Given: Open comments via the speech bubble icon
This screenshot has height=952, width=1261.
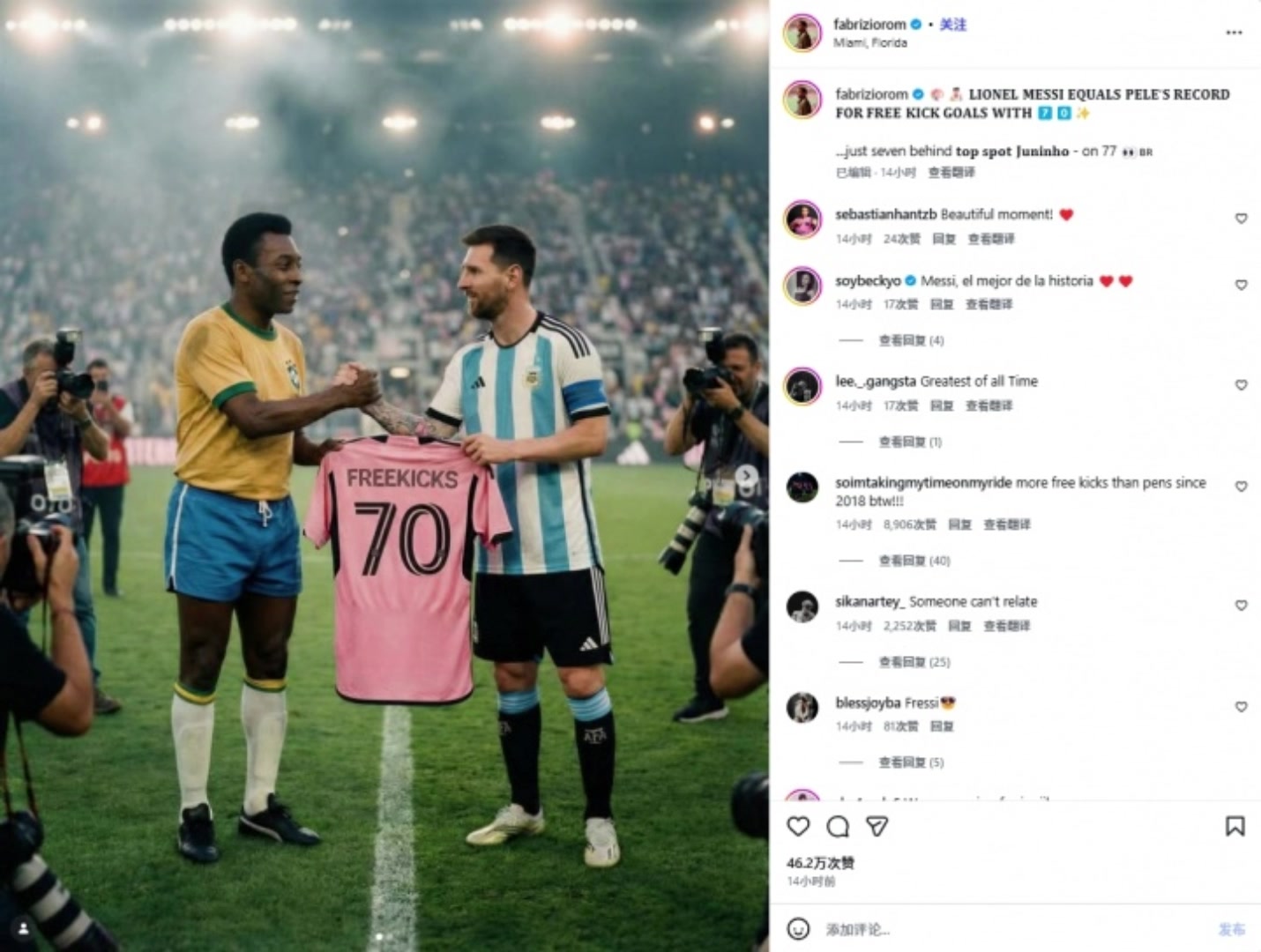Looking at the screenshot, I should 838,826.
